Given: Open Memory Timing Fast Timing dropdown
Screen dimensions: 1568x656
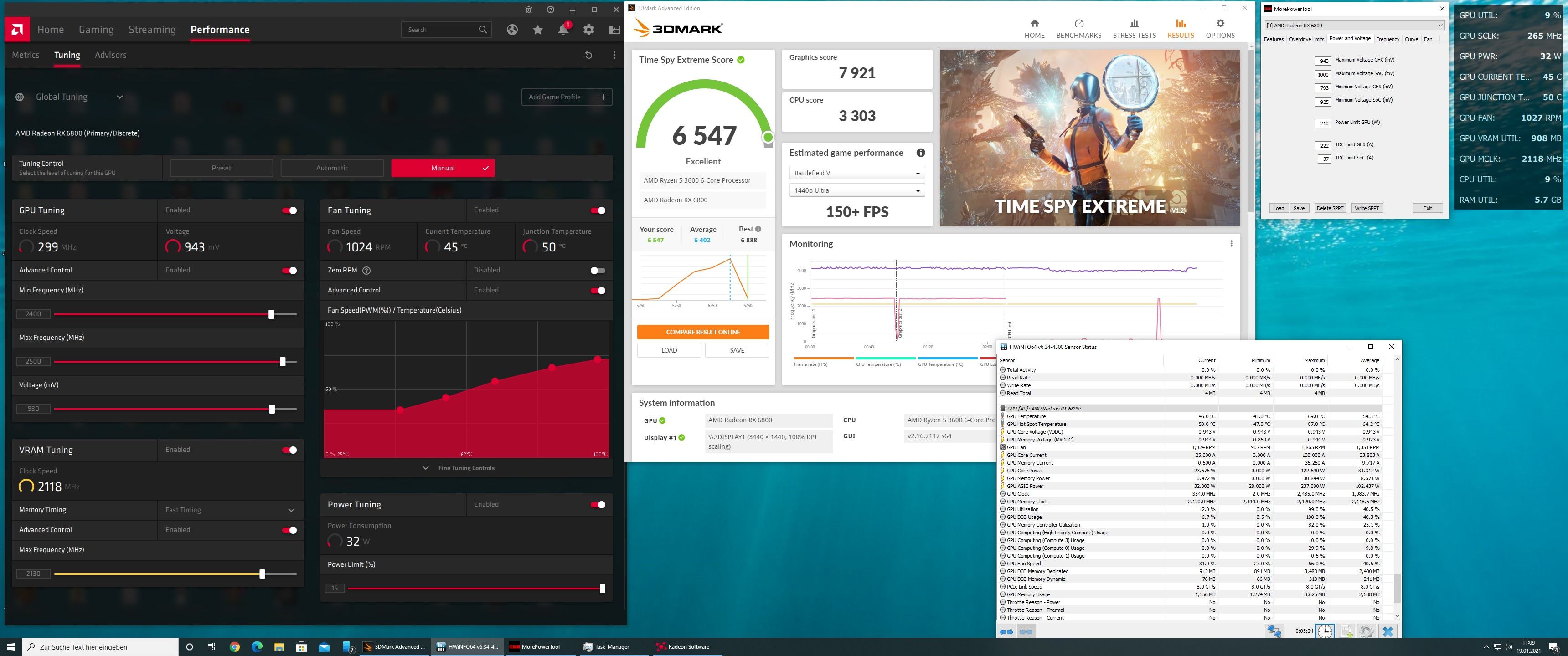Looking at the screenshot, I should pos(230,510).
